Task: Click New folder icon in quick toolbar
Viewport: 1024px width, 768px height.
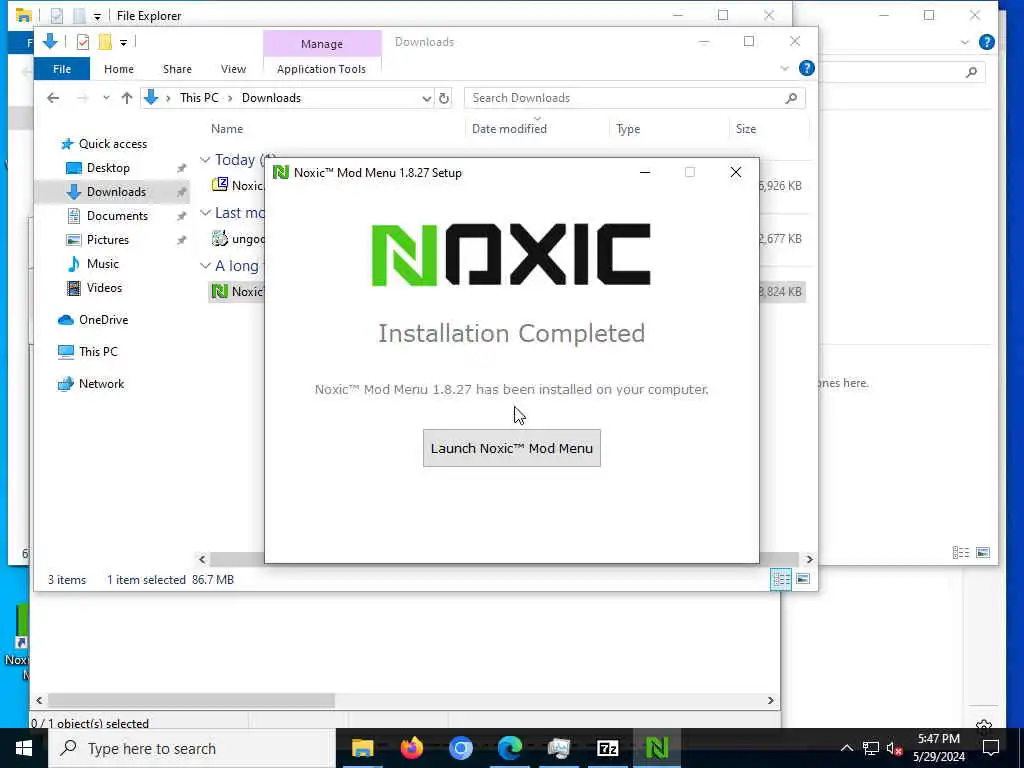Action: pyautogui.click(x=104, y=42)
